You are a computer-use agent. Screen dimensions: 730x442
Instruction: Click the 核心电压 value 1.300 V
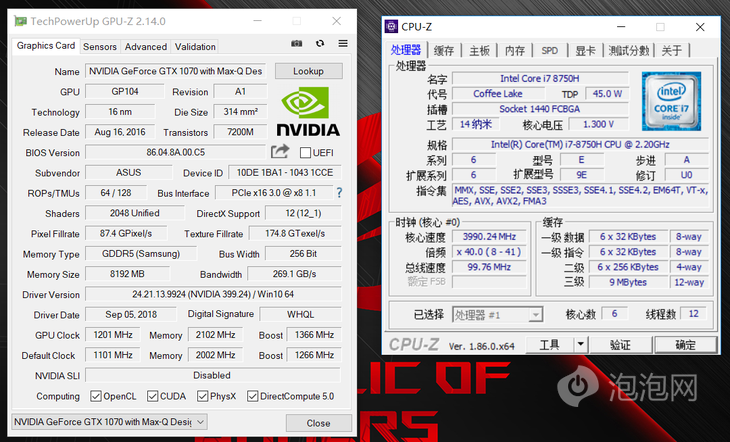click(598, 124)
